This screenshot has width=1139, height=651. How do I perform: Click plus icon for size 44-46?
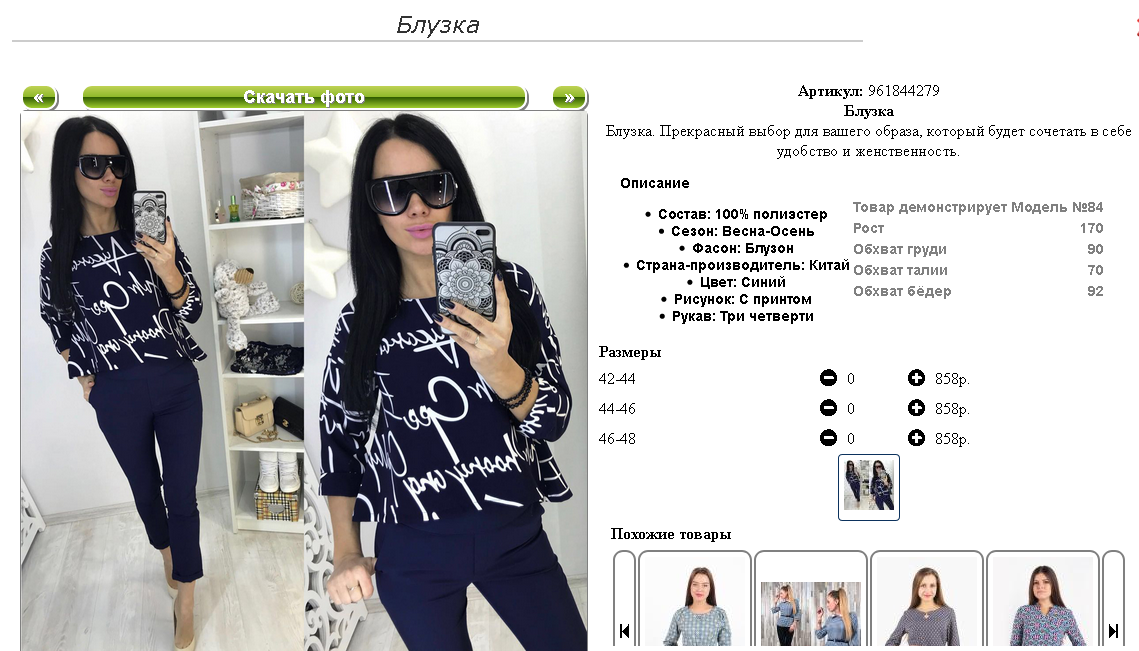pos(916,408)
